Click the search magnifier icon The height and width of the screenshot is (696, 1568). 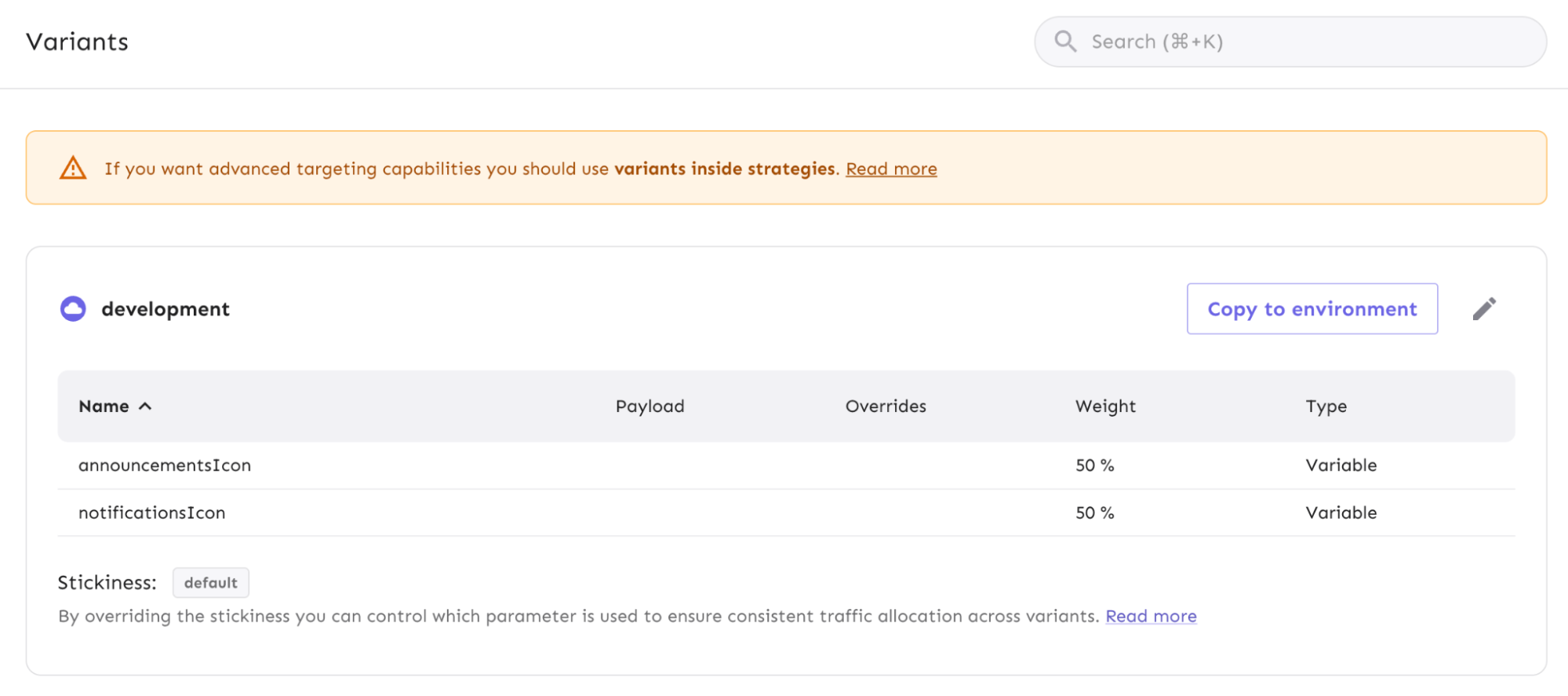coord(1064,42)
